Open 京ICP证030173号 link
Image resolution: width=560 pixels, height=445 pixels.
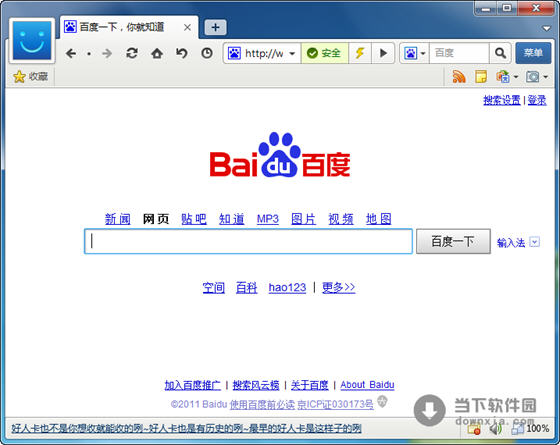pos(335,404)
